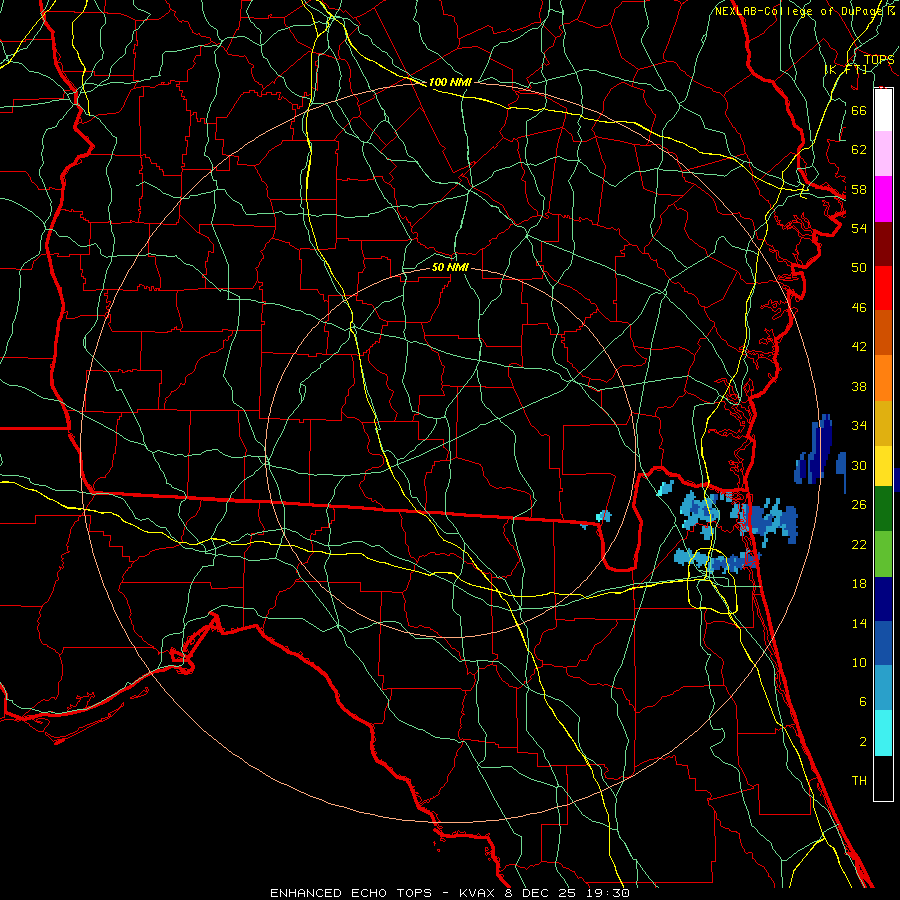Viewport: 900px width, 900px height.
Task: Click the small cyan echo on the state border
Action: pos(603,516)
